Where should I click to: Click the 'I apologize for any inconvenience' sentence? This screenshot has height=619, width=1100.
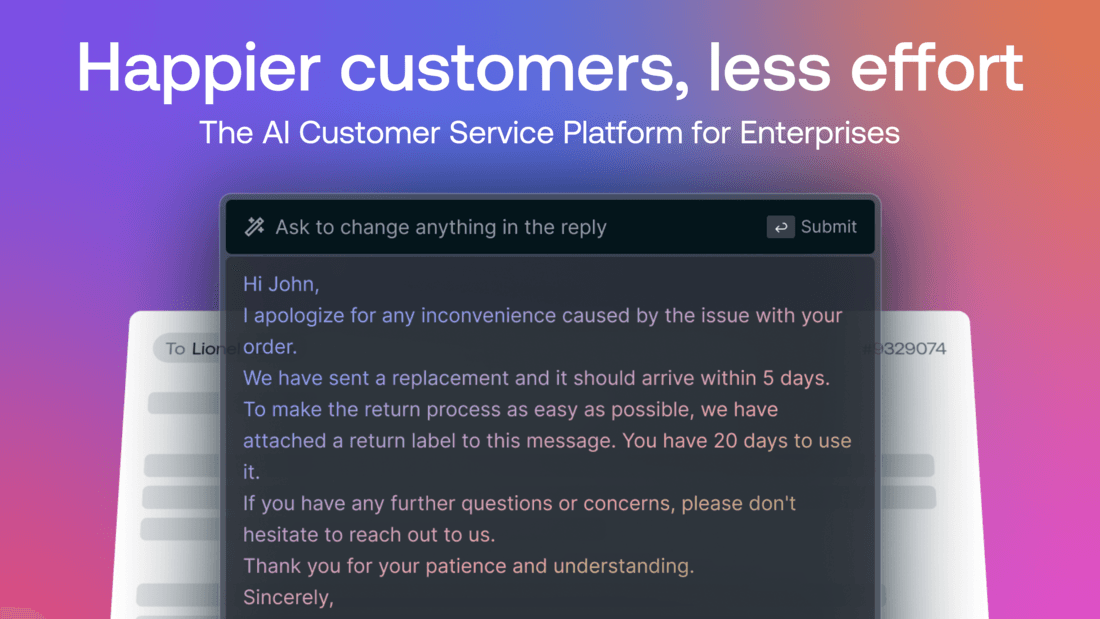point(542,316)
